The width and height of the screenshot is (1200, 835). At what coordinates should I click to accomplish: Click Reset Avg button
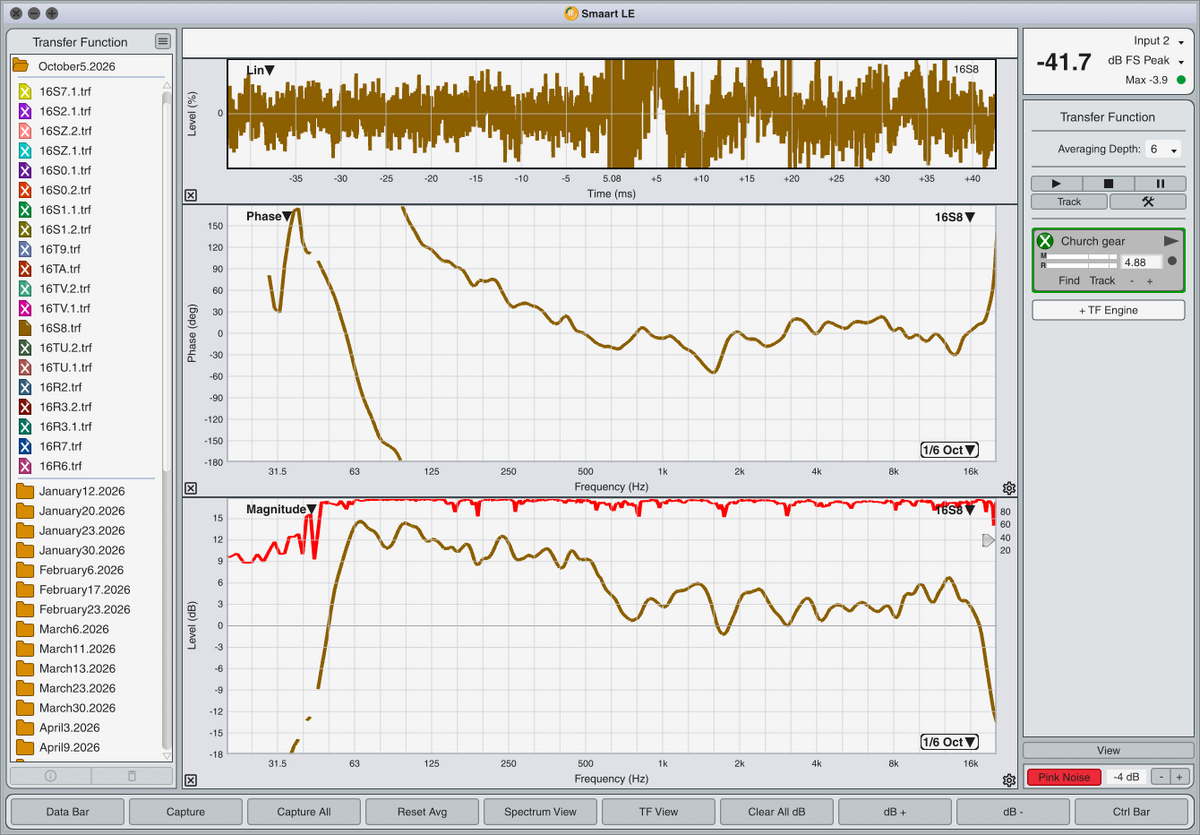[422, 812]
